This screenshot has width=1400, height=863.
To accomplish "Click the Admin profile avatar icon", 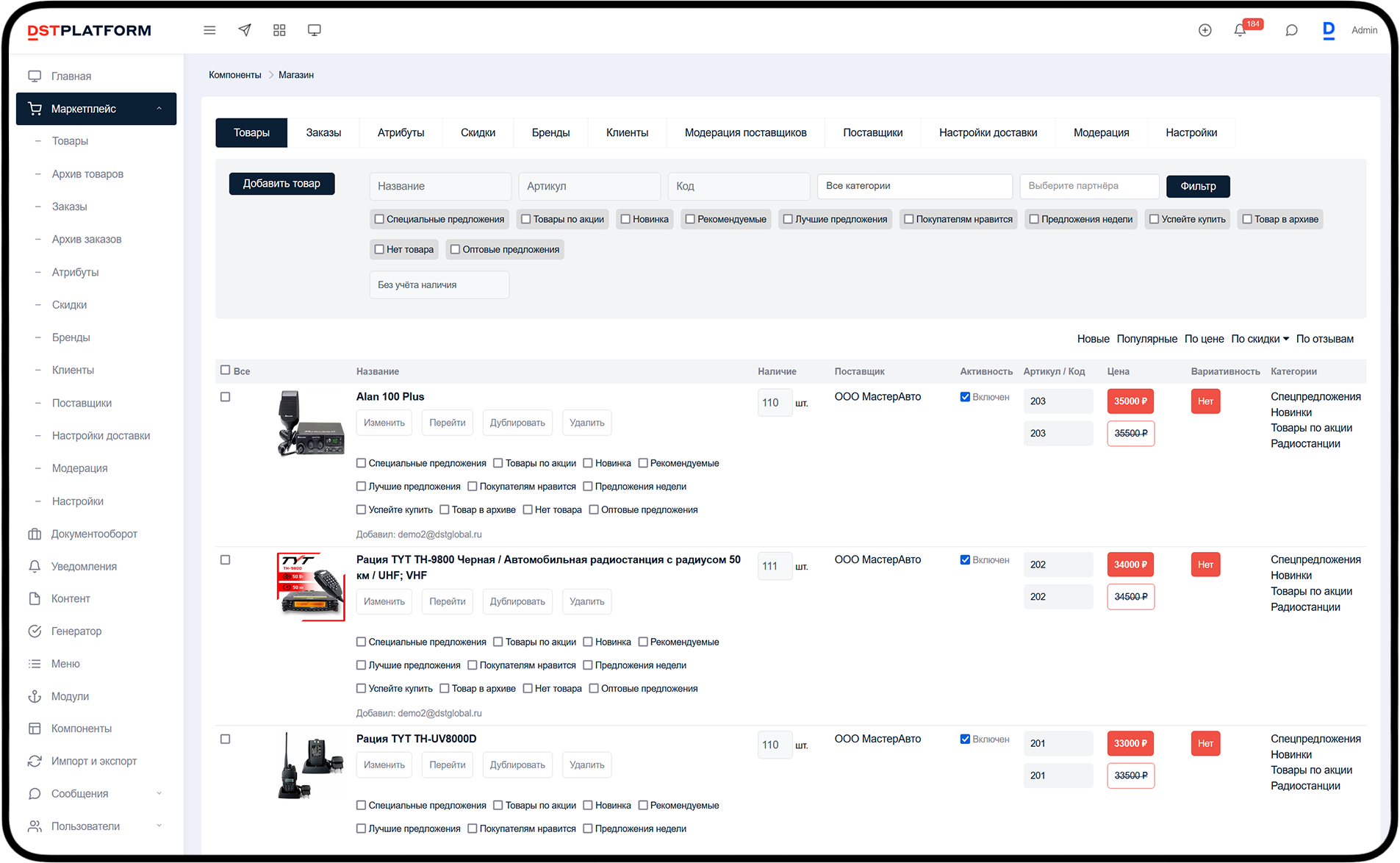I will (x=1329, y=30).
